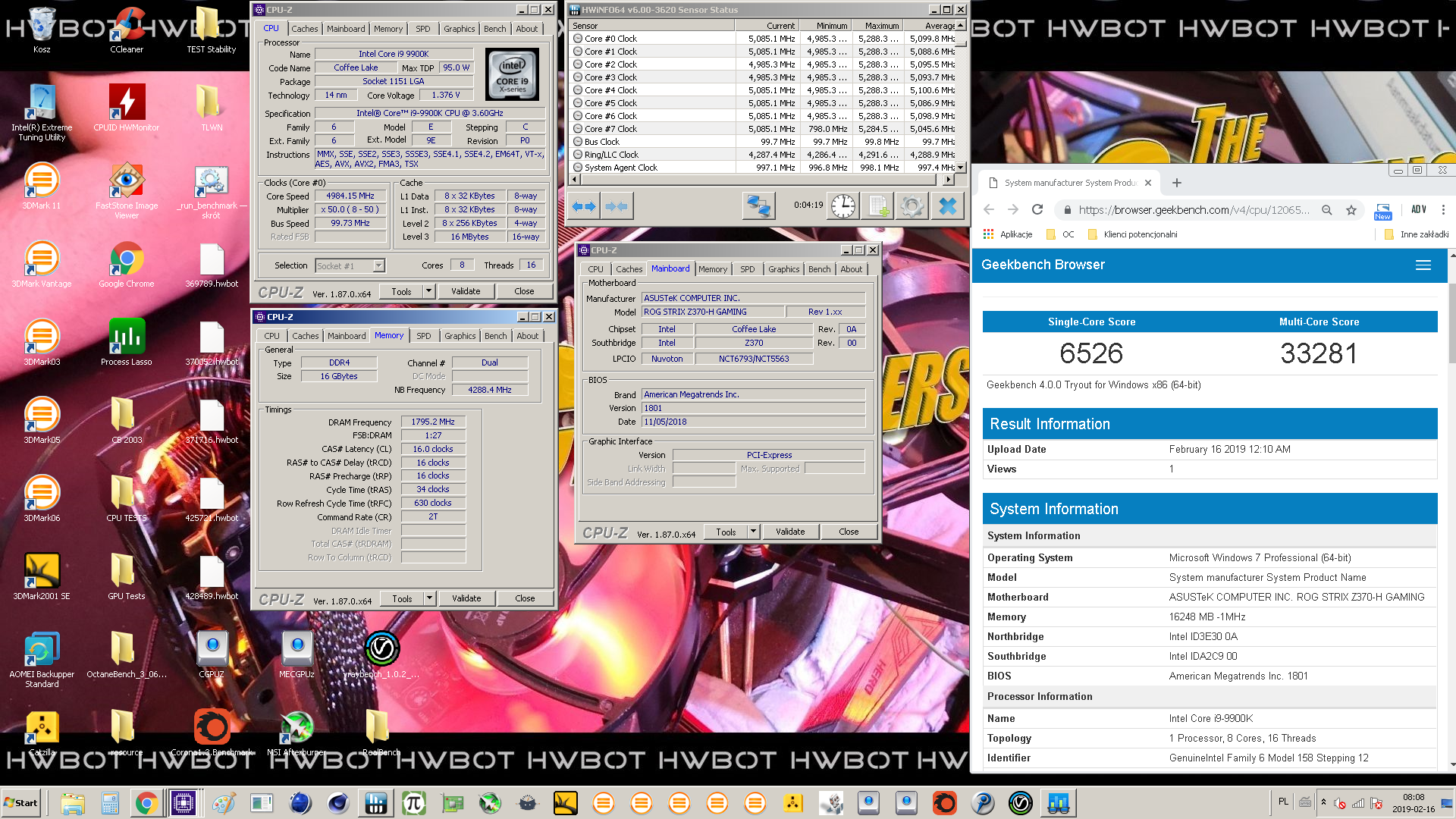Open CPUID HWMonitor desktop icon

[x=127, y=108]
